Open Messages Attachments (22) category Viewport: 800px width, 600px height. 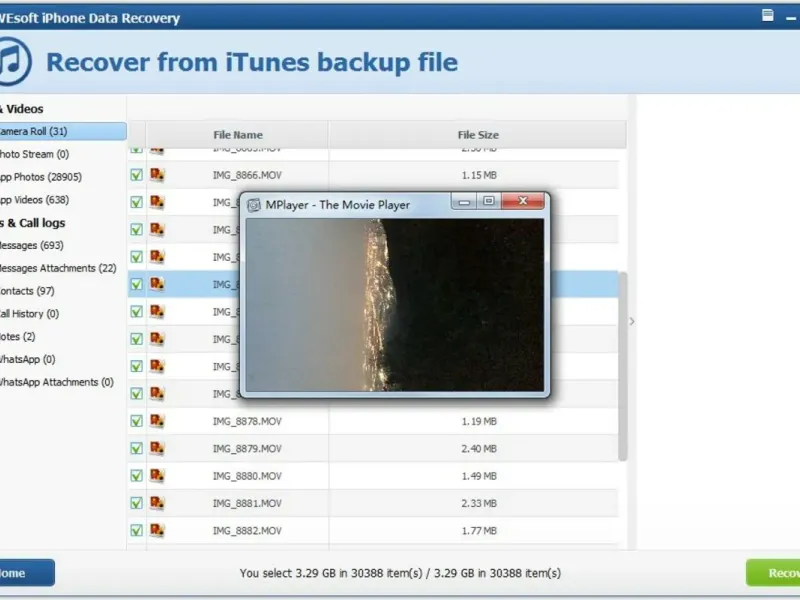click(58, 268)
